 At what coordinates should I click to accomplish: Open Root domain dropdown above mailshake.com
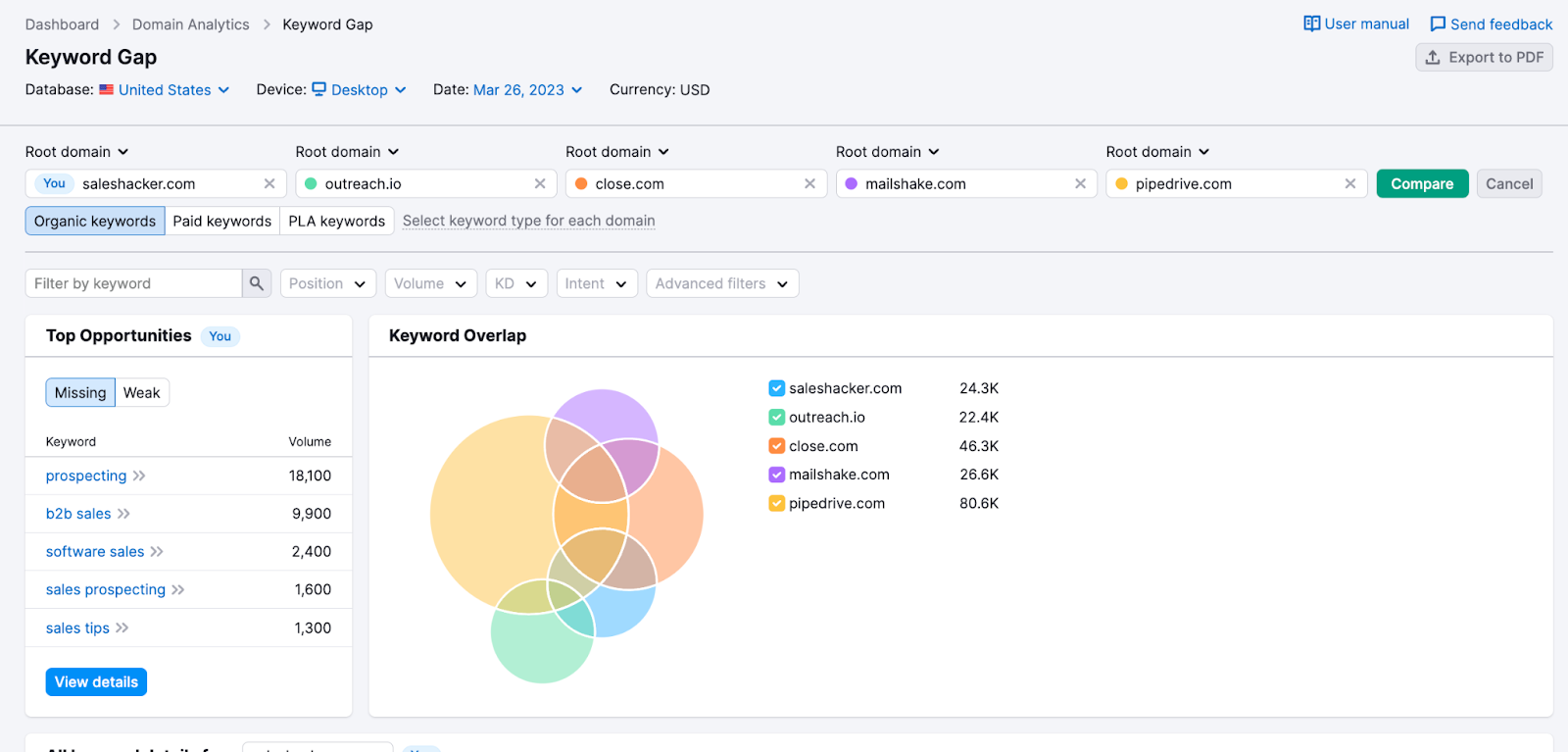coord(888,152)
